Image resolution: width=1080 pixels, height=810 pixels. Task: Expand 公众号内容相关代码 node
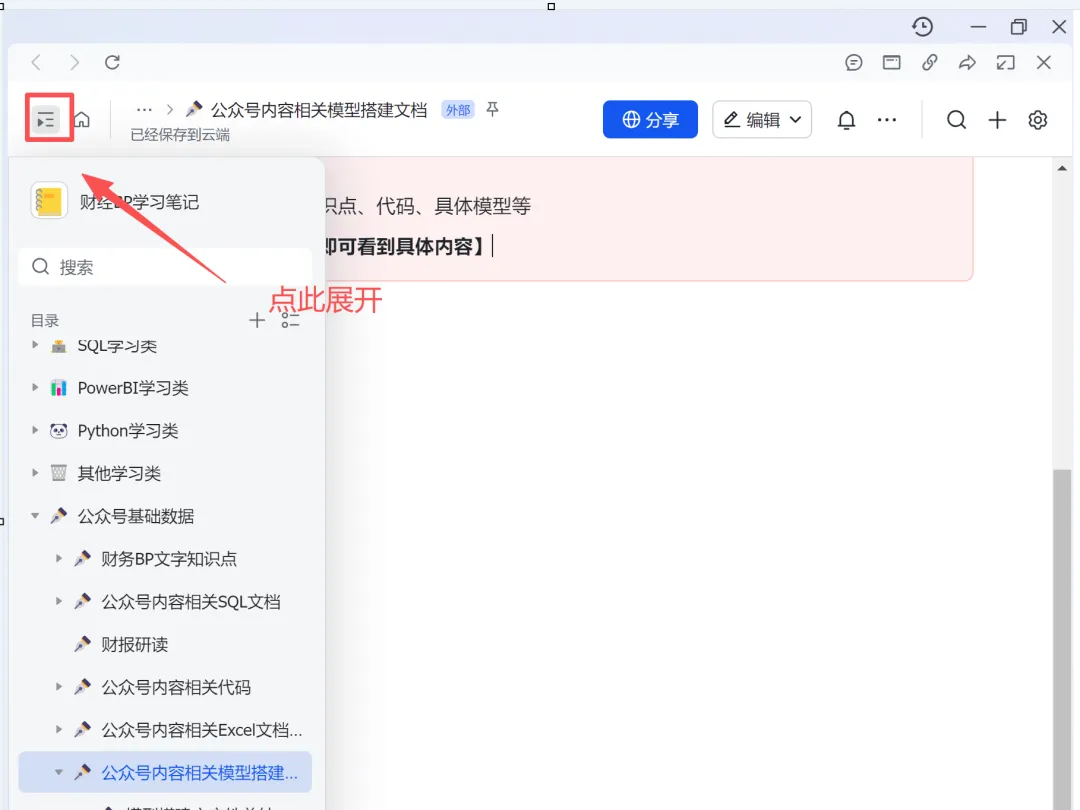(59, 687)
